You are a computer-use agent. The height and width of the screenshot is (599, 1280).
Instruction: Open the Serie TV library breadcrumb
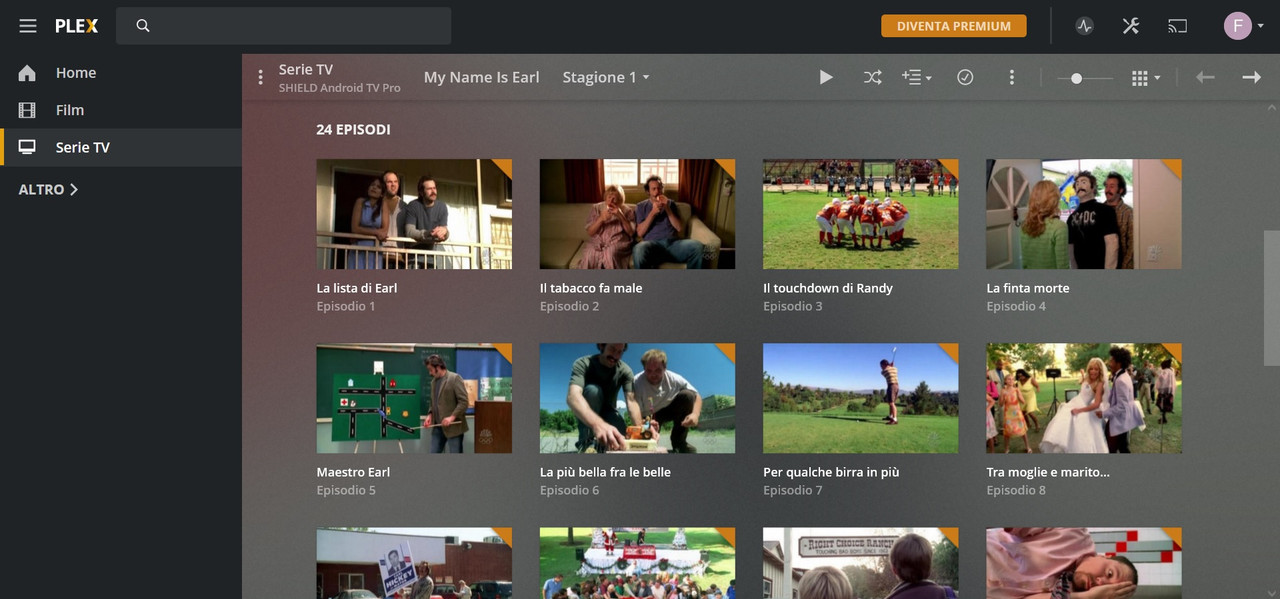click(306, 69)
